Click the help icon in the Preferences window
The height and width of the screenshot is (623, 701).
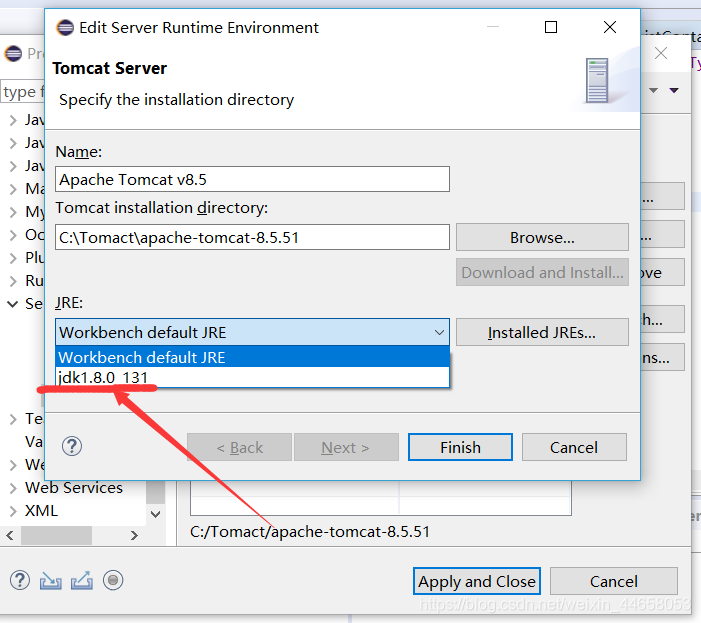[20, 580]
